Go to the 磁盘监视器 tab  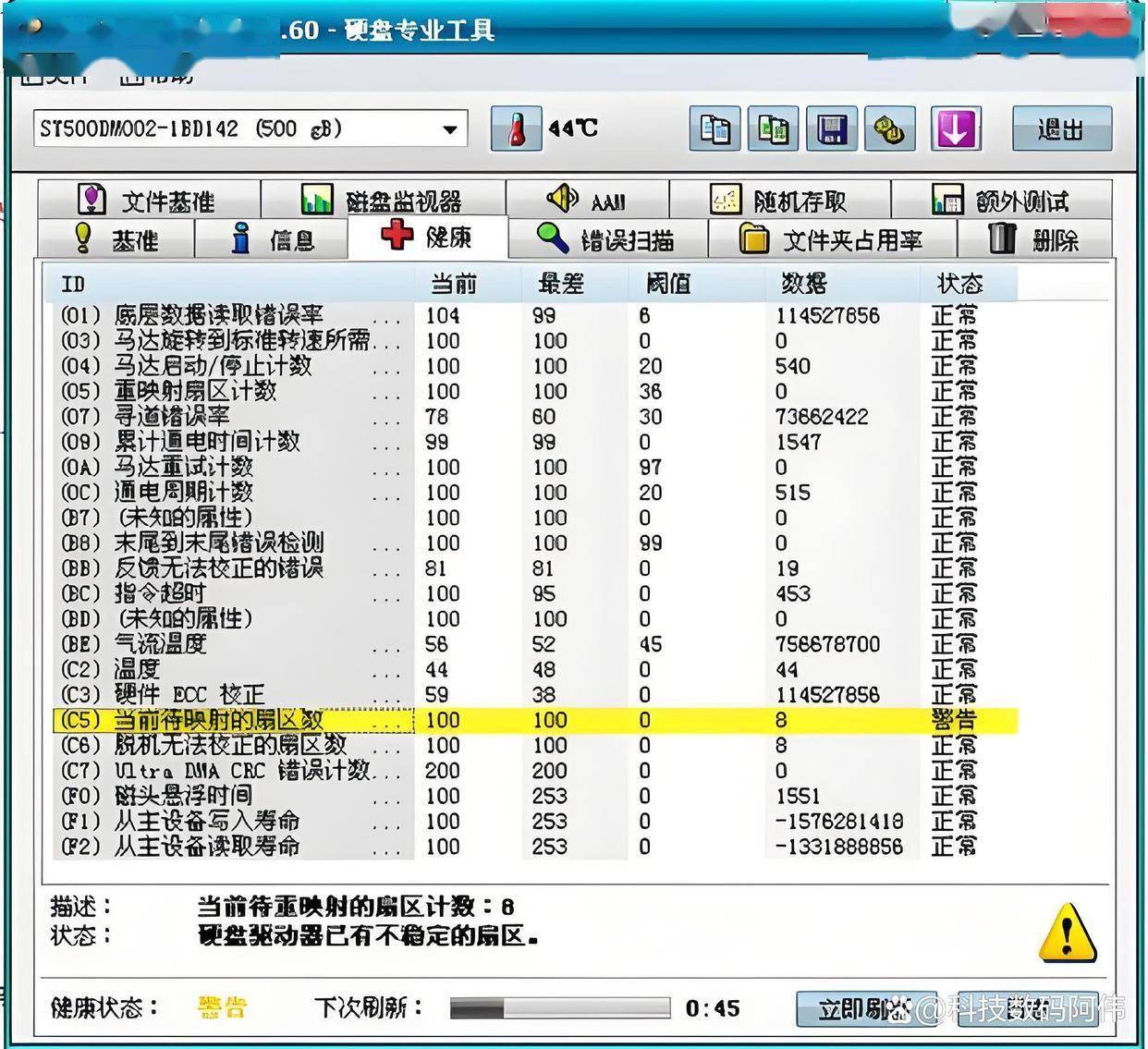click(x=383, y=200)
